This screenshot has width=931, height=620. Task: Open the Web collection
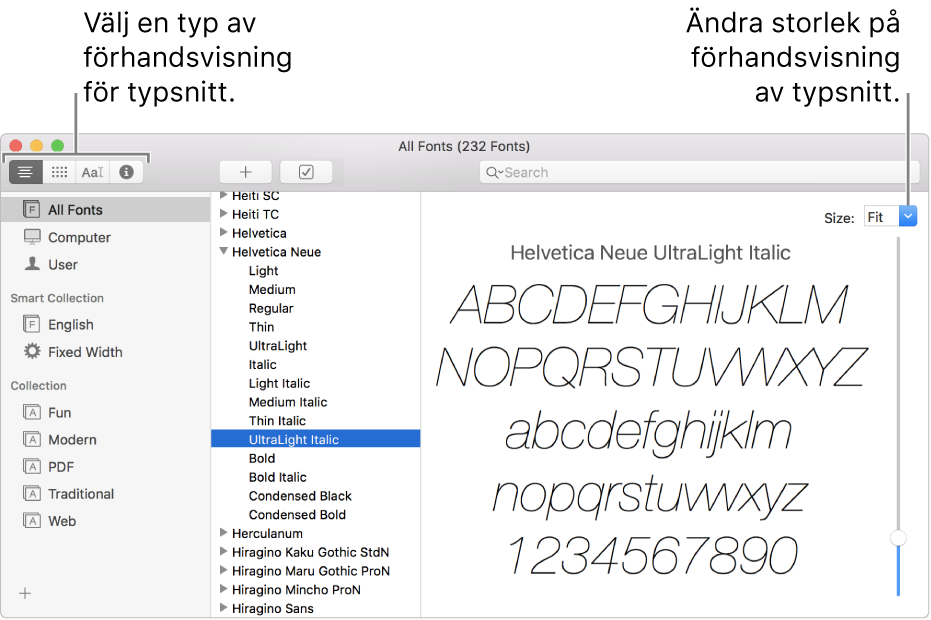pyautogui.click(x=62, y=521)
